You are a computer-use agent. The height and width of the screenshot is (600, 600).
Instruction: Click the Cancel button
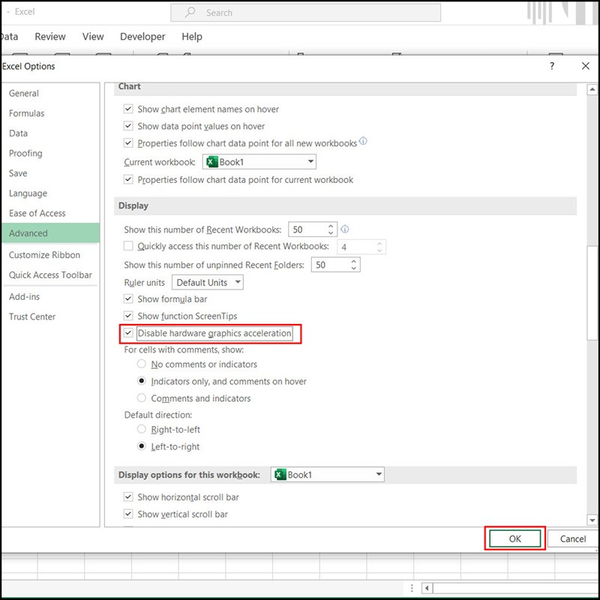pos(573,538)
